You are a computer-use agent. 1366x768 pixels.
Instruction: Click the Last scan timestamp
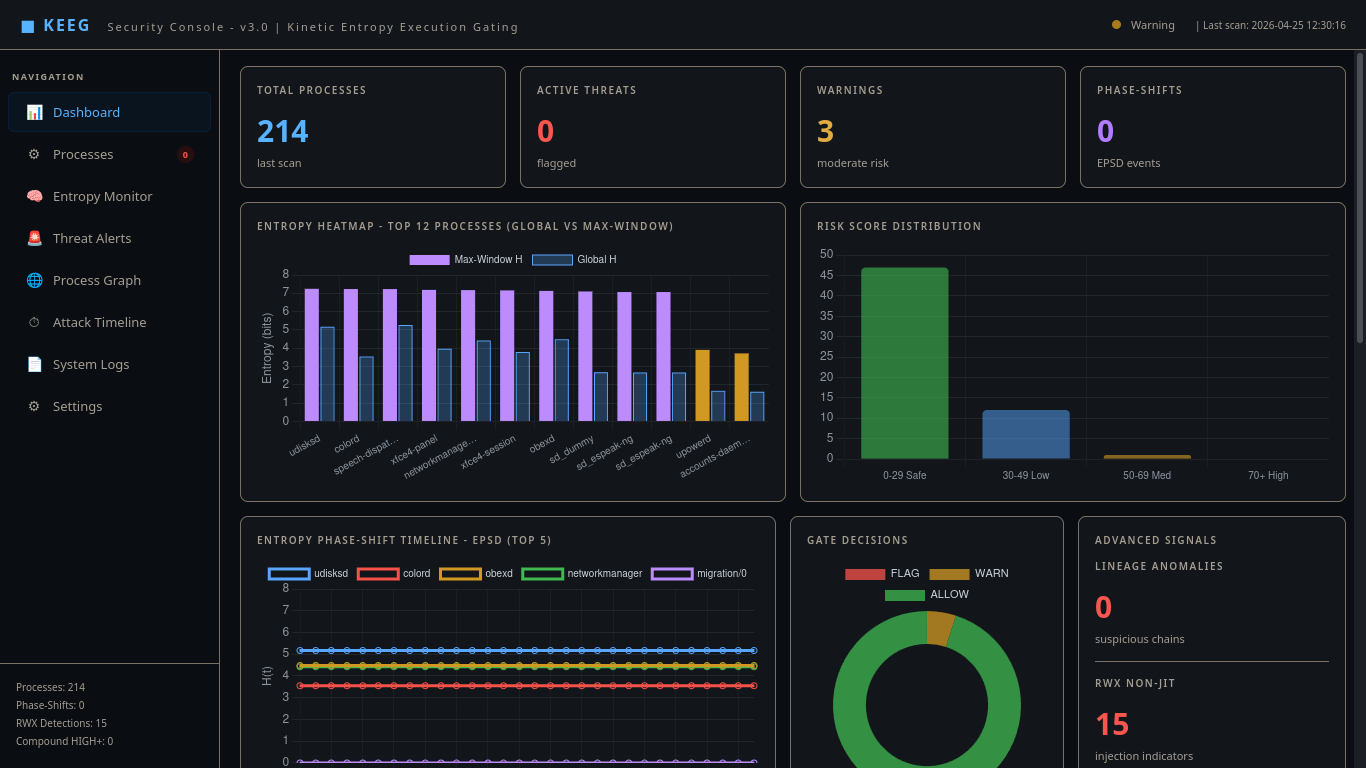1271,25
